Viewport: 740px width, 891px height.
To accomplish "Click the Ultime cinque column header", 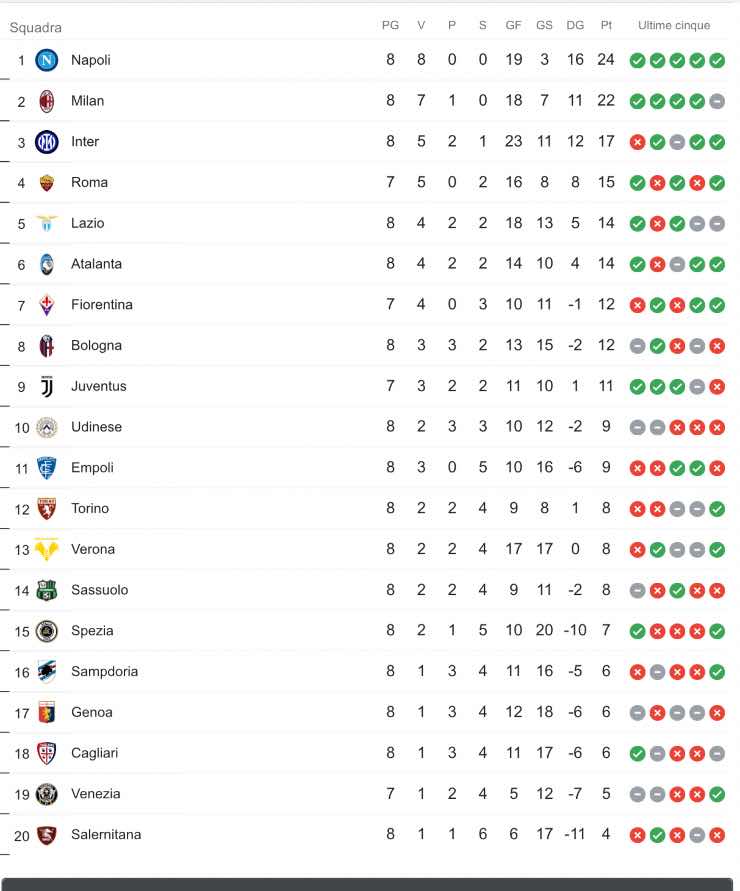I will [674, 26].
